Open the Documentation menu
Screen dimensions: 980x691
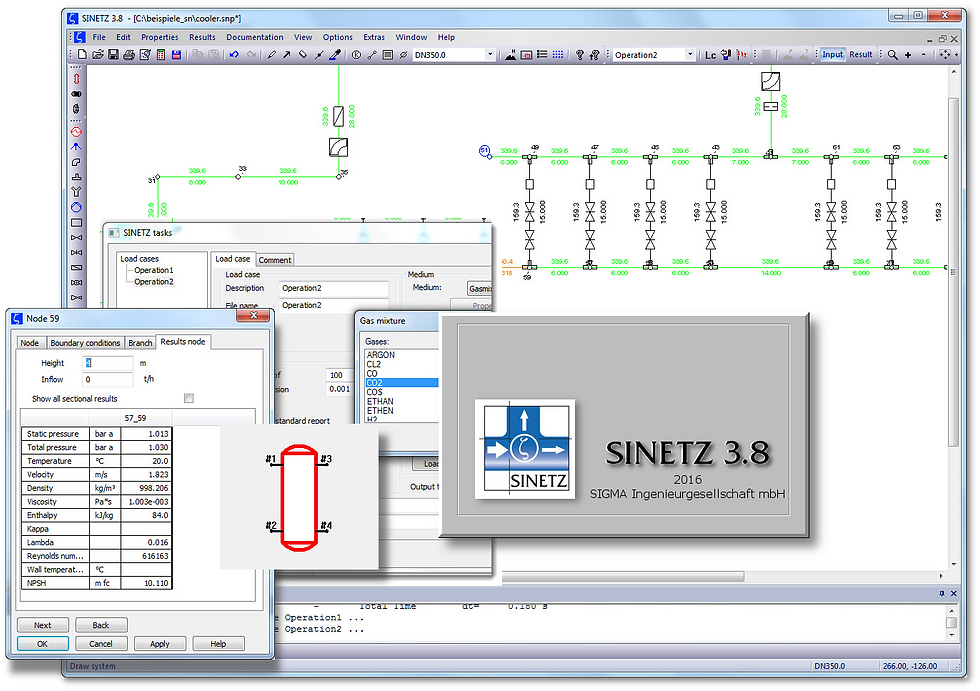point(254,37)
